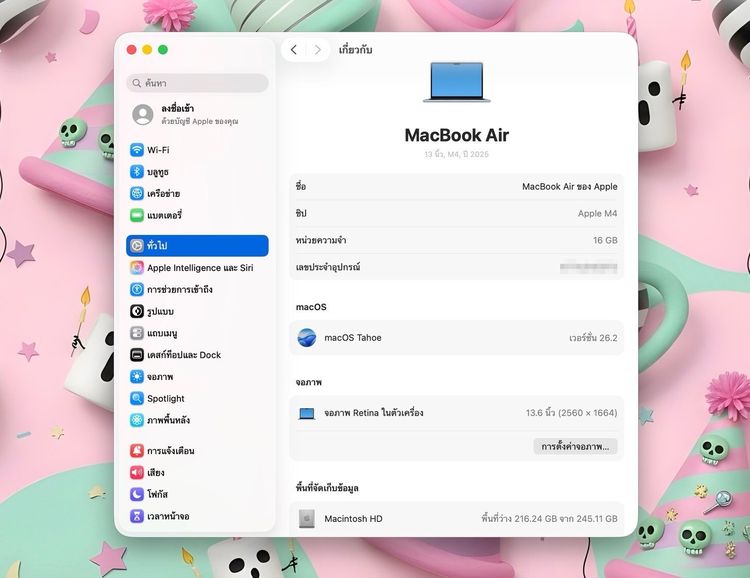
Task: Click the เกี่ยวกับ page title
Action: (355, 50)
